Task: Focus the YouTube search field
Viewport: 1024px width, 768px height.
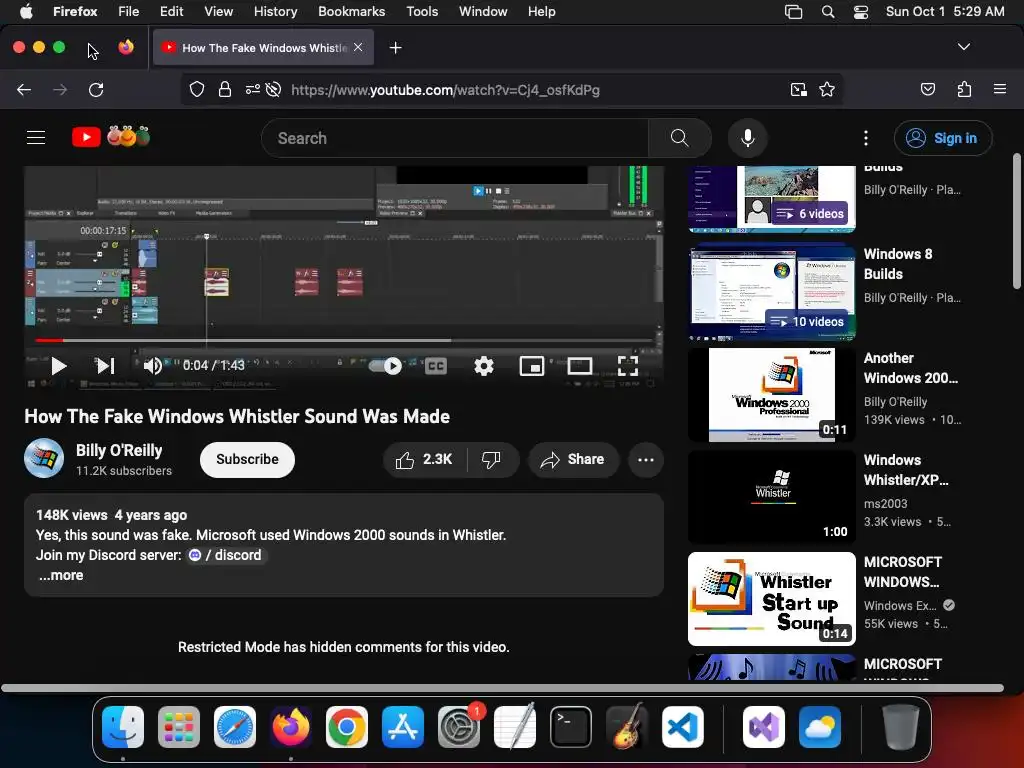Action: pyautogui.click(x=455, y=138)
